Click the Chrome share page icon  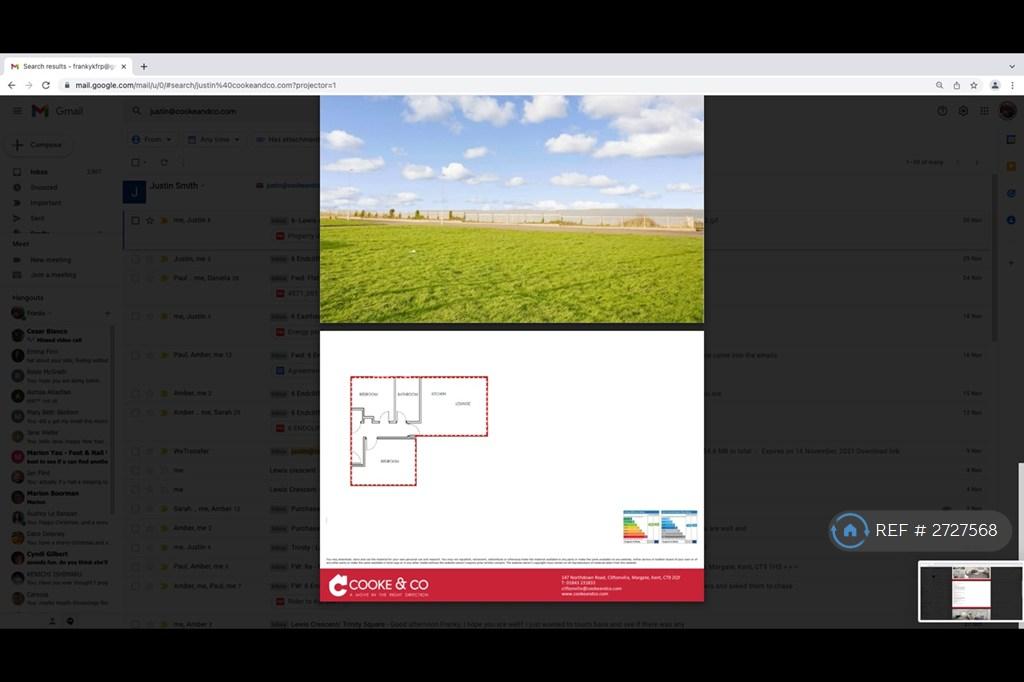point(957,86)
